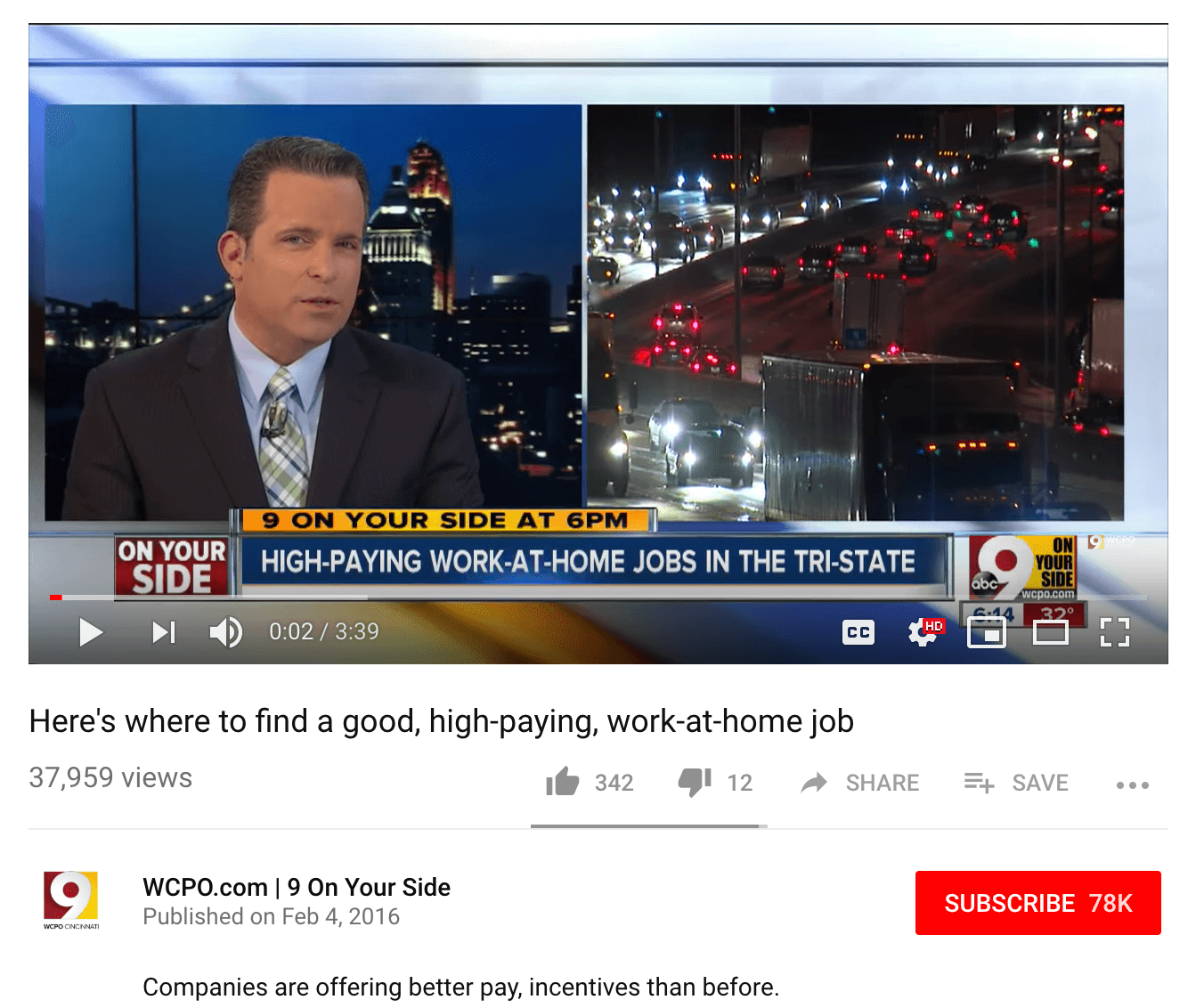Click the SHARE label
The width and height of the screenshot is (1204, 1008).
click(x=883, y=783)
